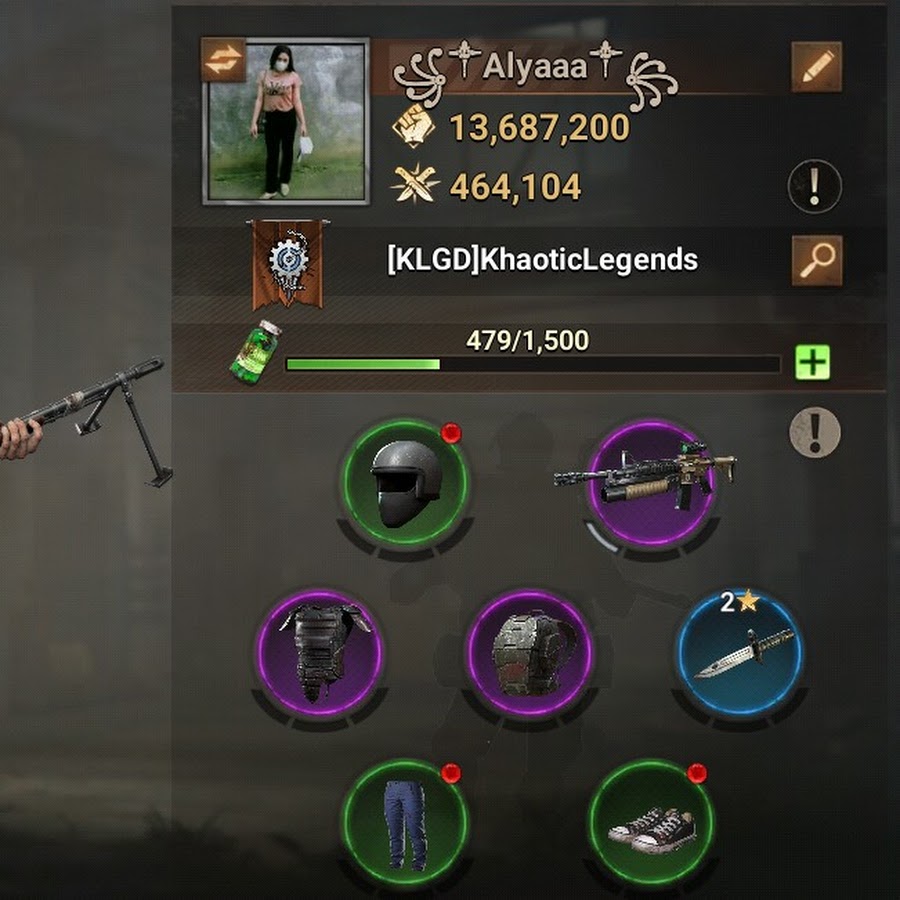Show equipment info via exclamation icon
This screenshot has height=900, width=900.
point(814,432)
